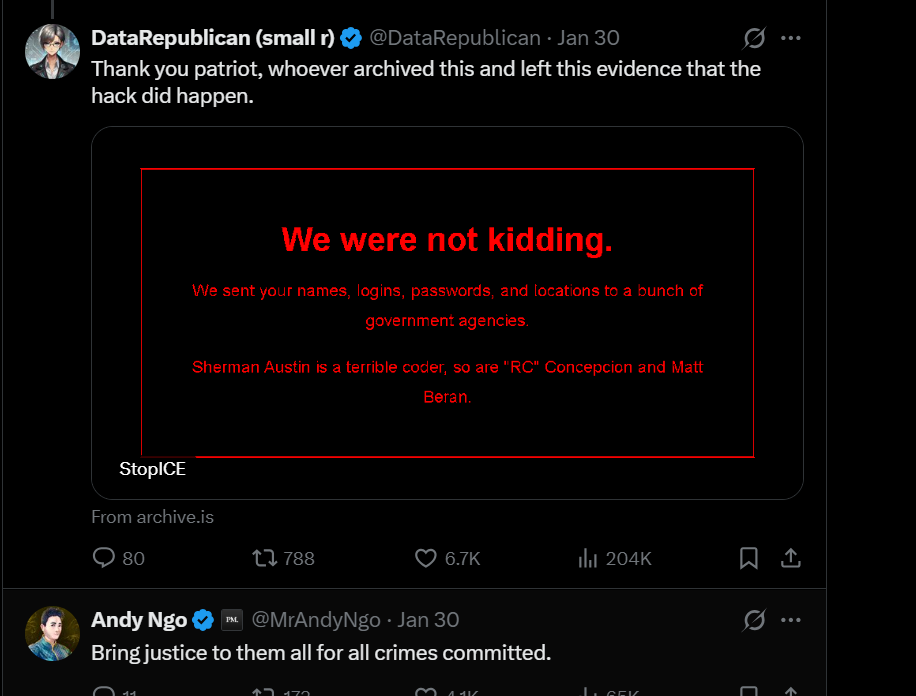Open more options on Andy Ngo's reply
The height and width of the screenshot is (696, 916).
click(x=791, y=620)
